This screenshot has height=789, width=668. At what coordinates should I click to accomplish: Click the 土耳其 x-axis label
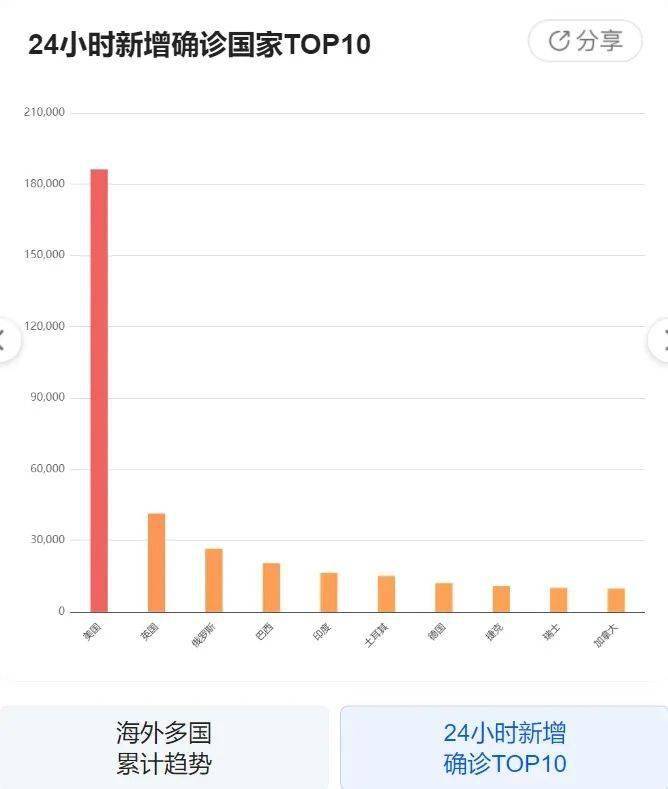pyautogui.click(x=376, y=636)
